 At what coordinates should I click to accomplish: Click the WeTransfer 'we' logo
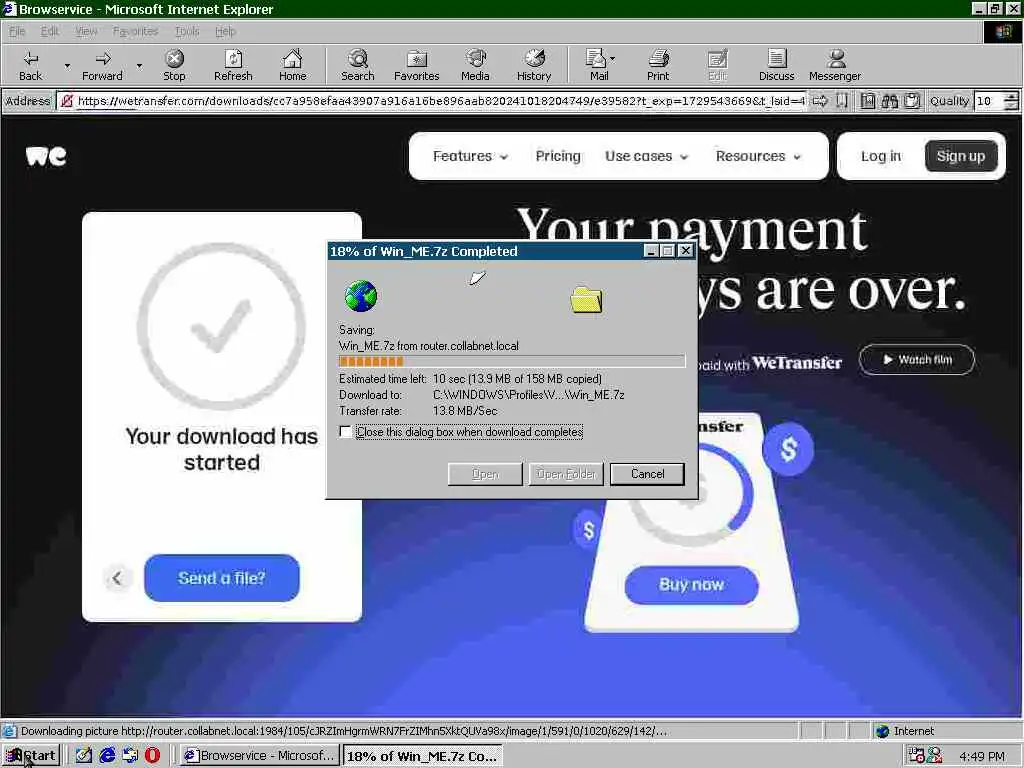coord(46,156)
